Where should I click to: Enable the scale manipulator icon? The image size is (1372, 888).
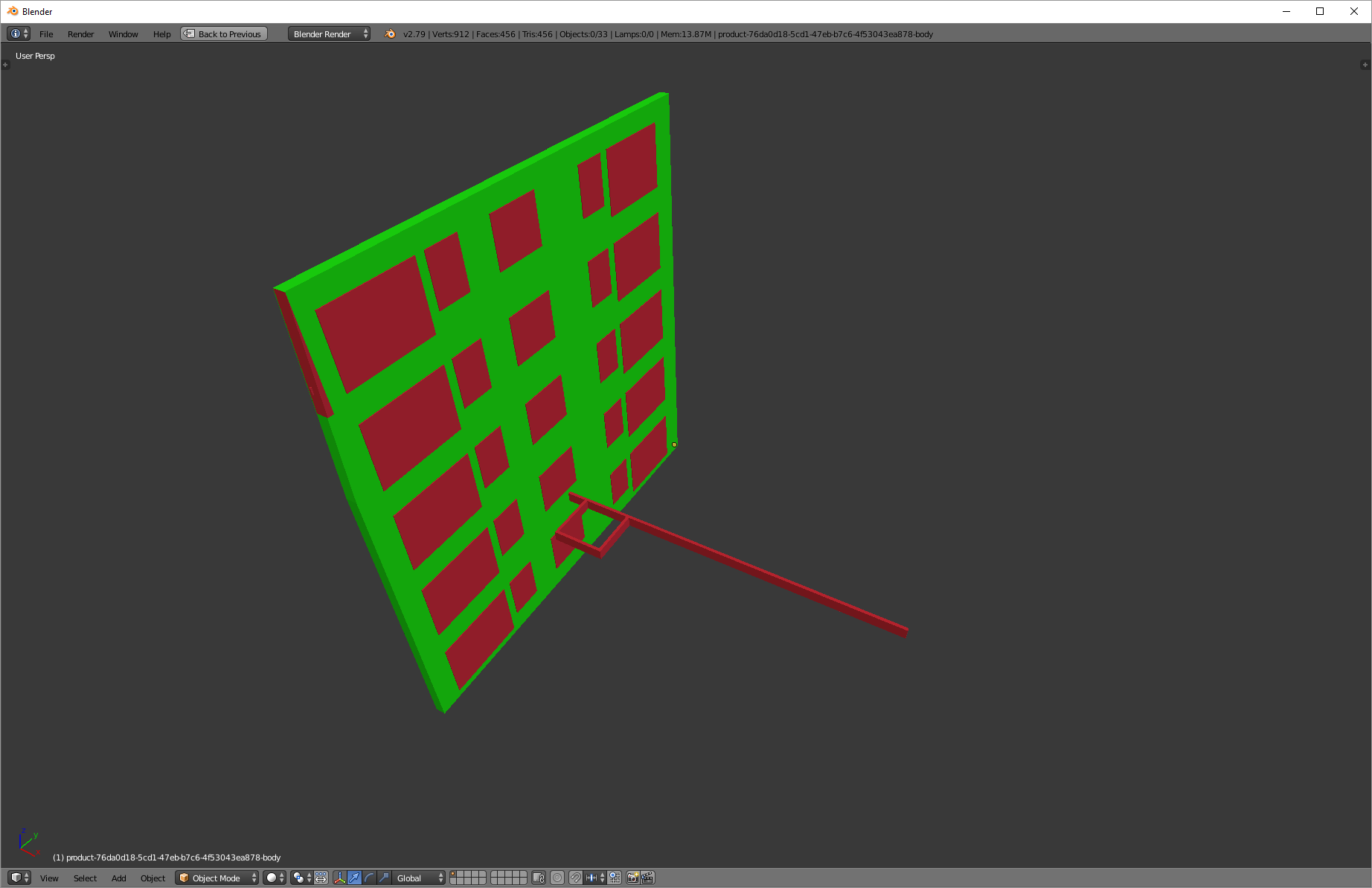384,878
